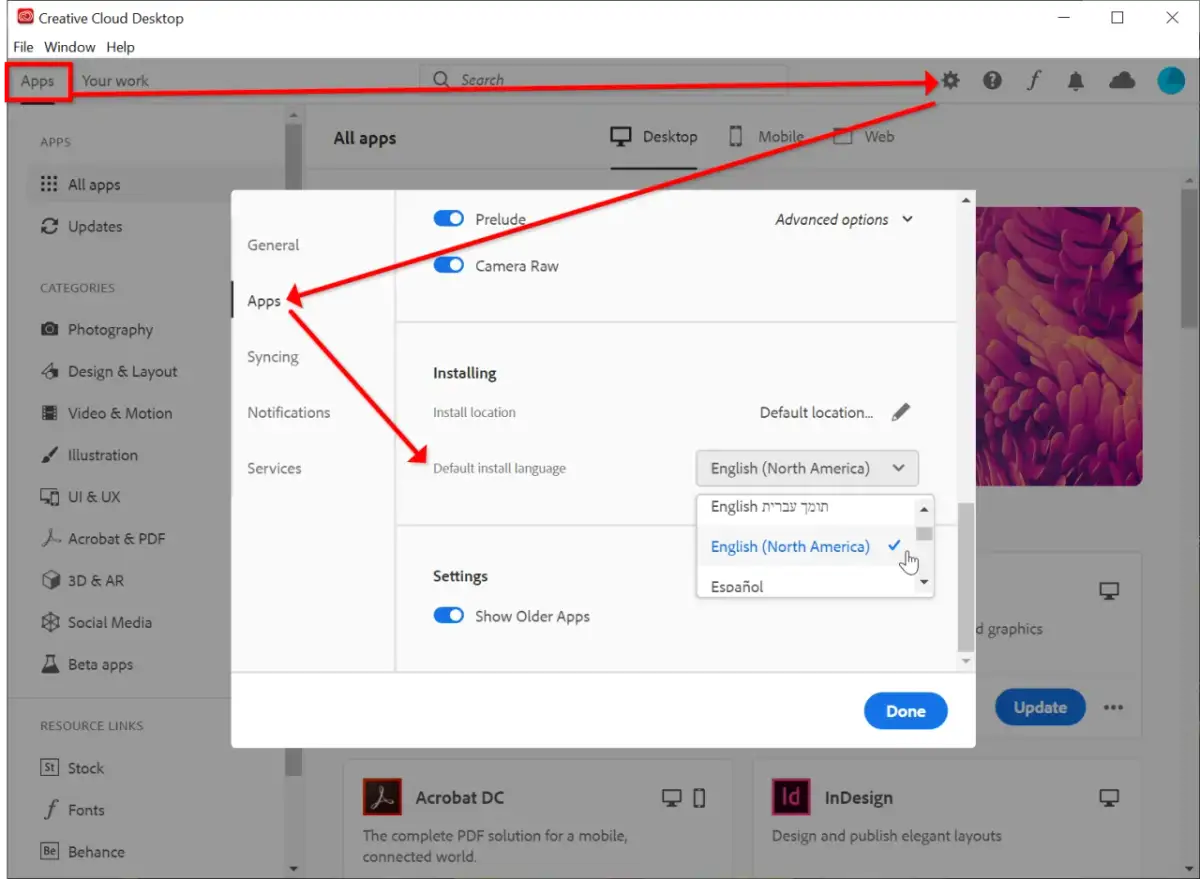Click in the Search field

point(610,80)
